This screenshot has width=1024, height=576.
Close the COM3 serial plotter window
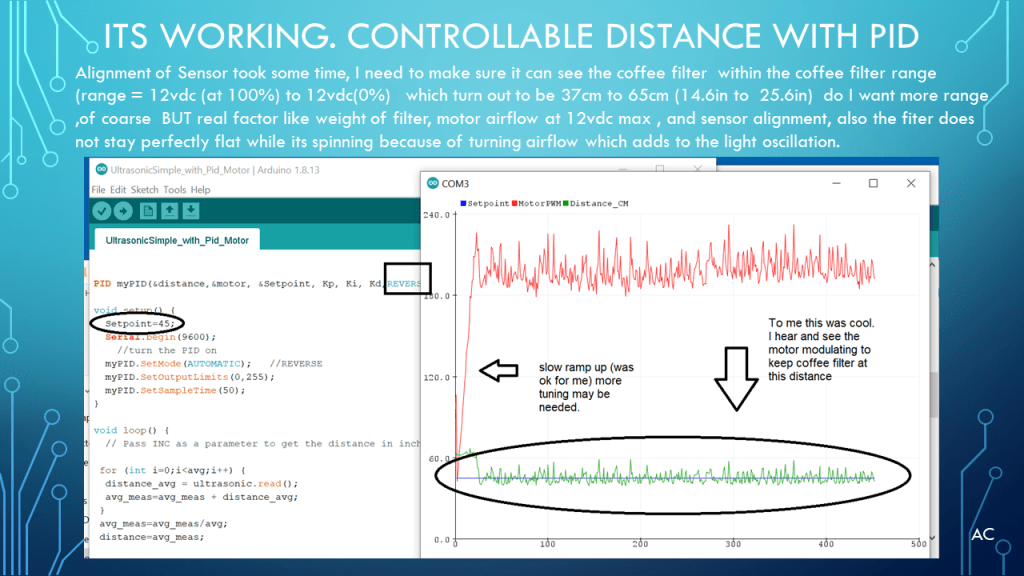click(910, 184)
